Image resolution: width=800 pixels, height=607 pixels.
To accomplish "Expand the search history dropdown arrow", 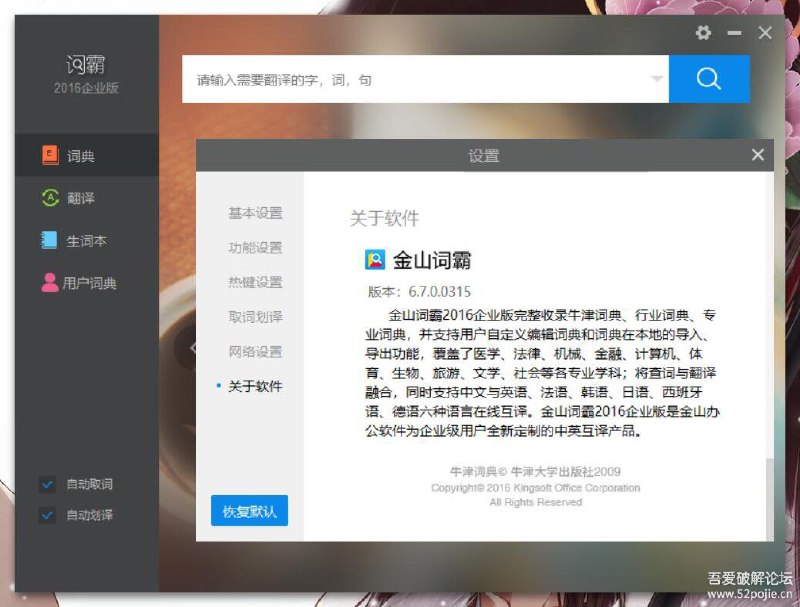I will pos(656,79).
